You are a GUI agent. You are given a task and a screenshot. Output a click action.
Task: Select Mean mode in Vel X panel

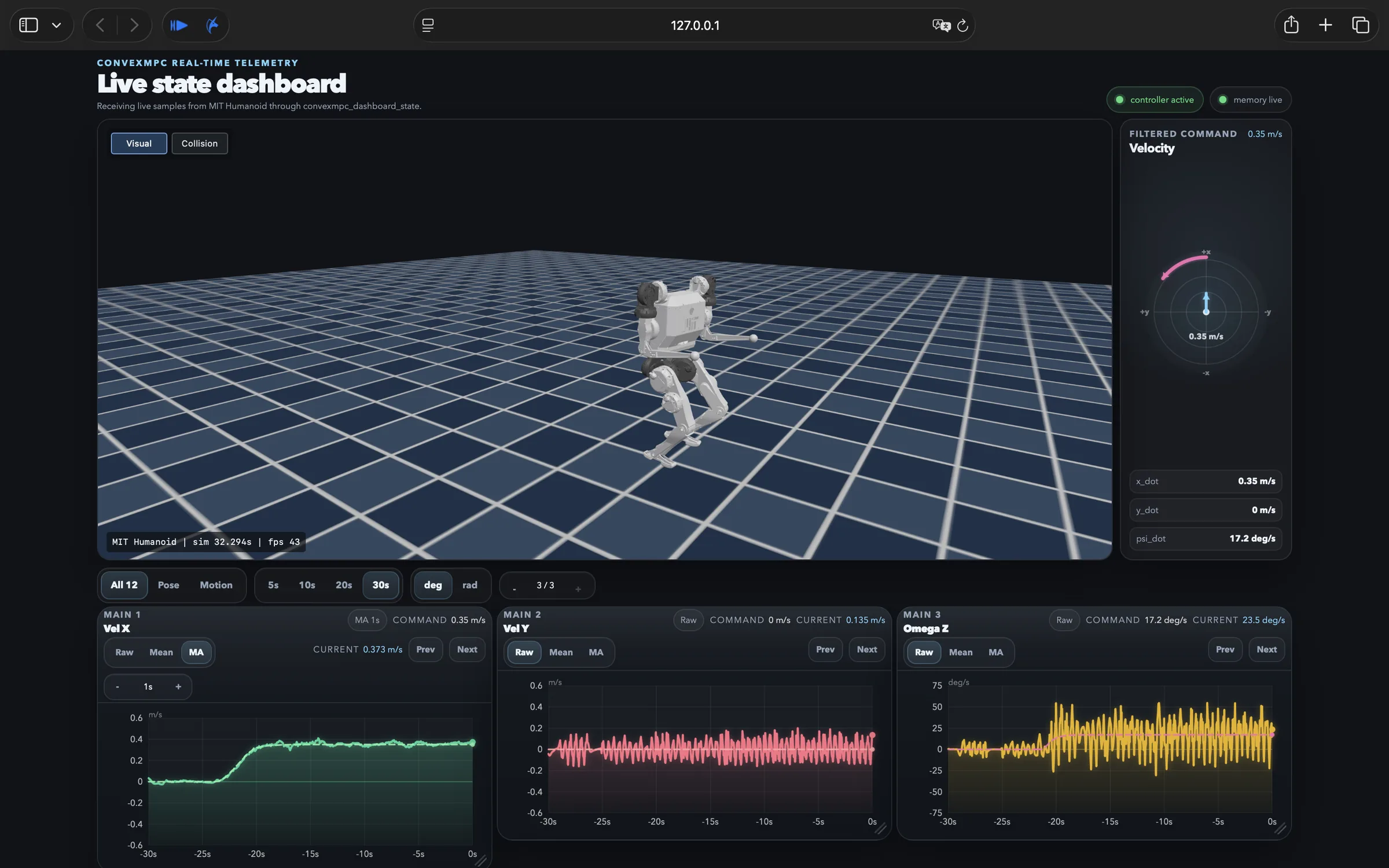(161, 652)
